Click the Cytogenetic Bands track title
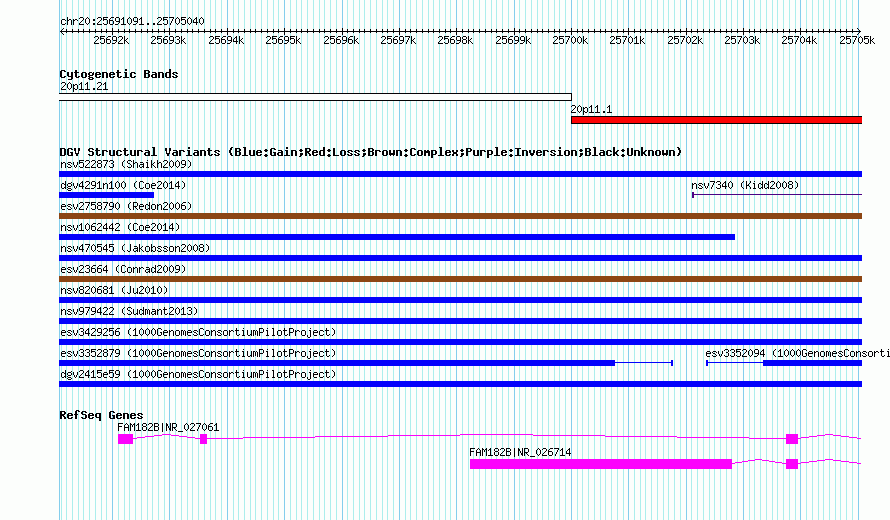The width and height of the screenshot is (890, 520). point(119,74)
